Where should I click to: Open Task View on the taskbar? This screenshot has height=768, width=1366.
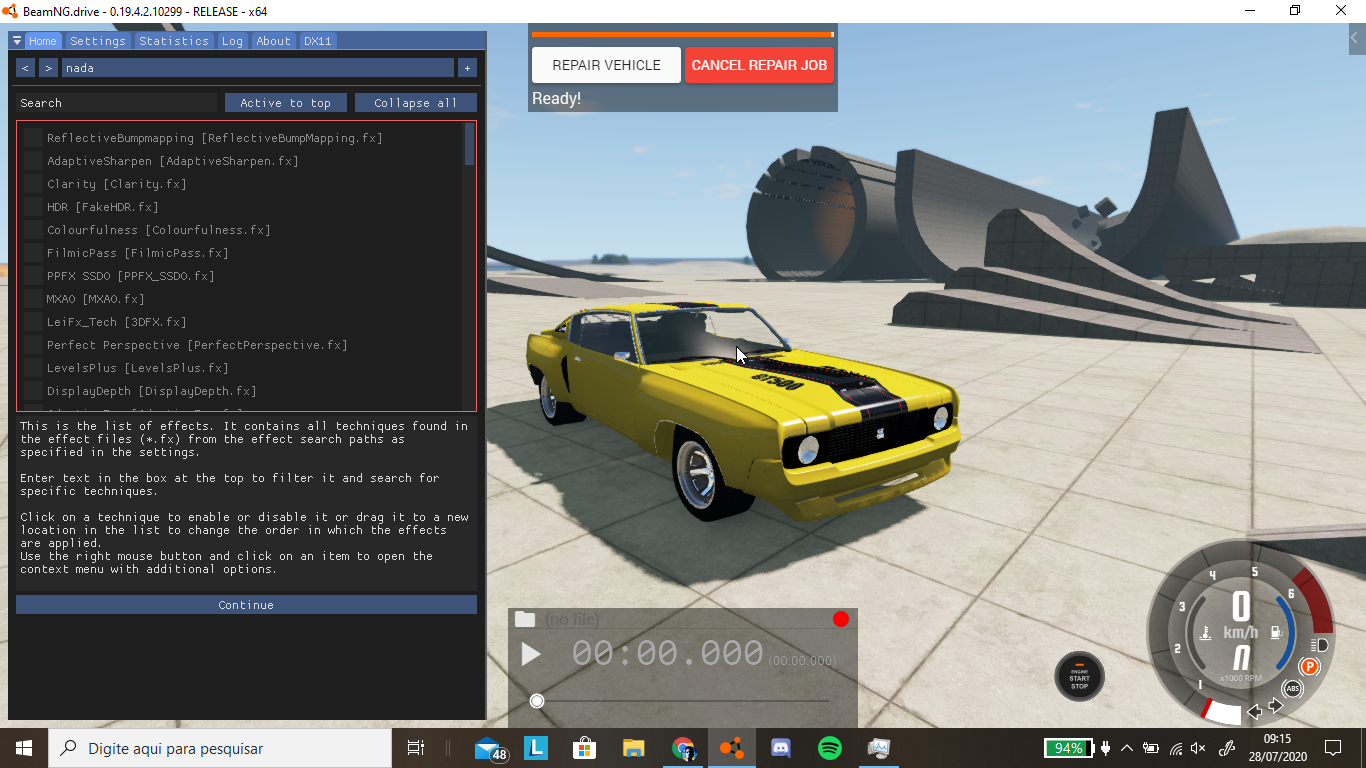(416, 748)
